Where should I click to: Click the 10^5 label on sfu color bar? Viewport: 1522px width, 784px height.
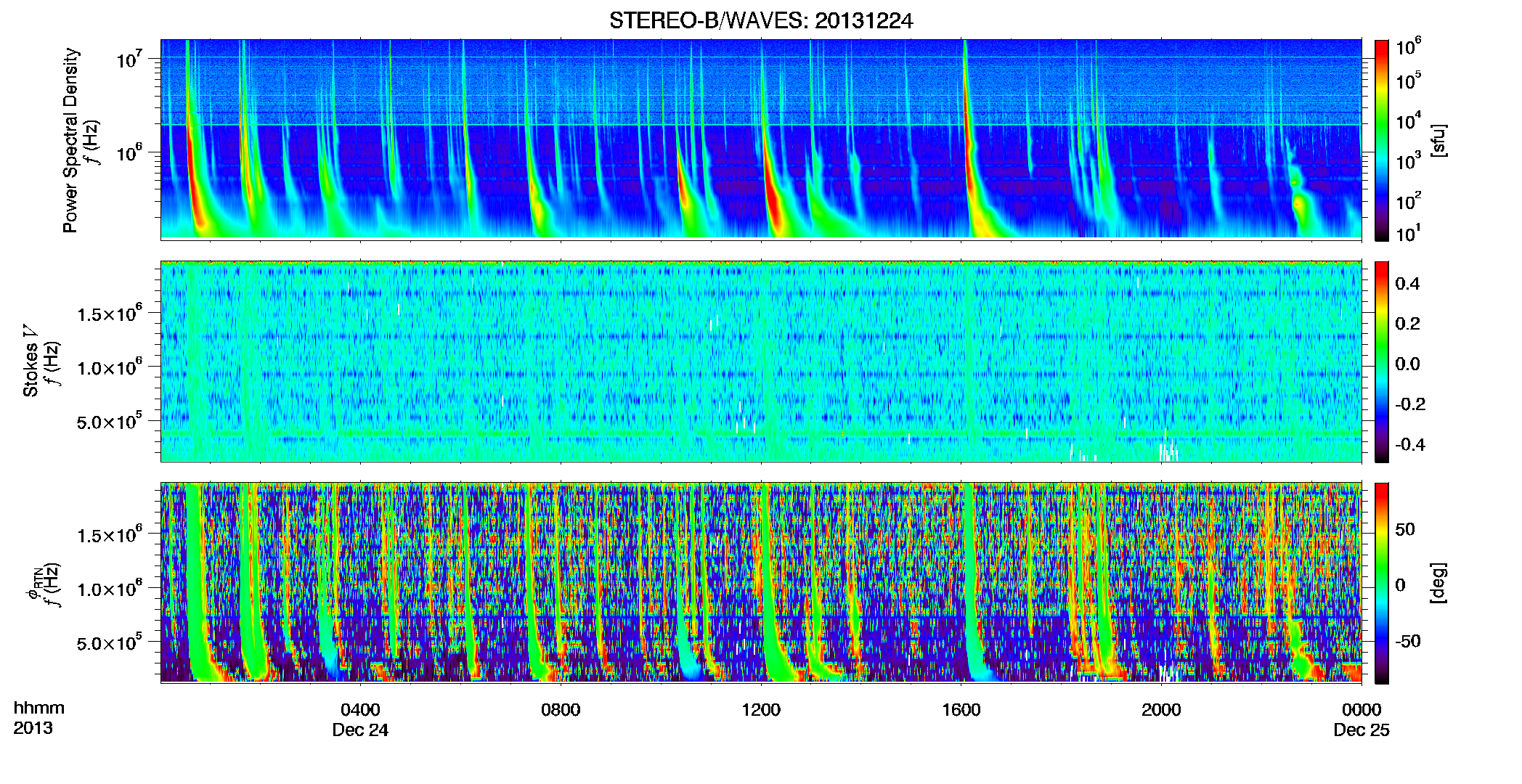click(x=1408, y=81)
